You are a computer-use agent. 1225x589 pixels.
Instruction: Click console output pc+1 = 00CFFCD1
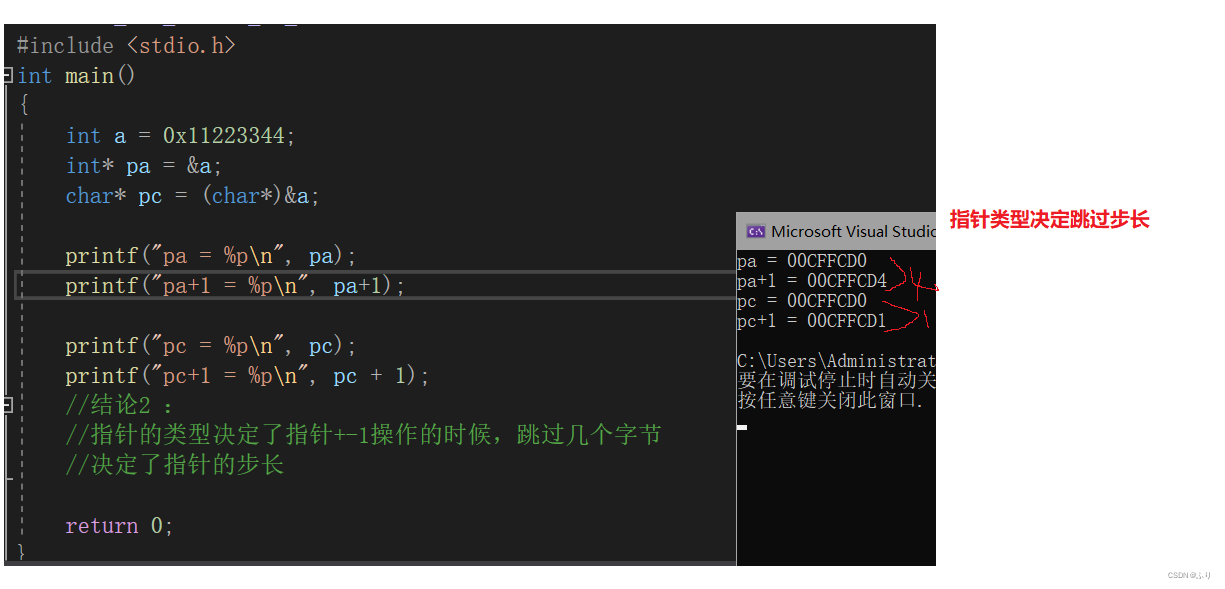click(x=812, y=320)
